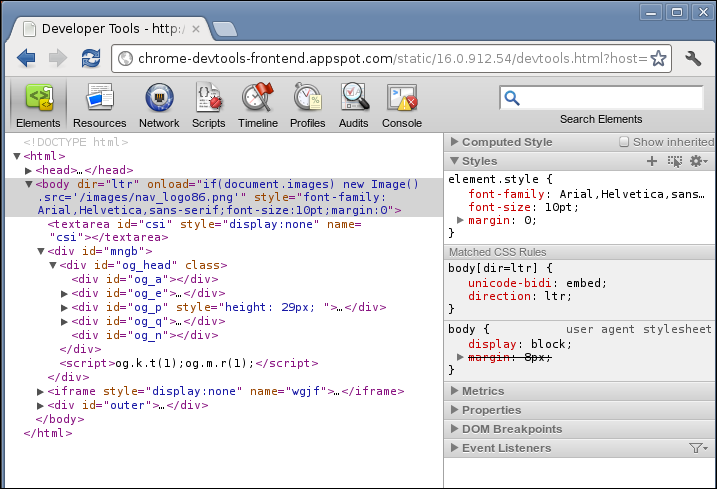717x489 pixels.
Task: Expand the Properties section
Action: pos(454,410)
